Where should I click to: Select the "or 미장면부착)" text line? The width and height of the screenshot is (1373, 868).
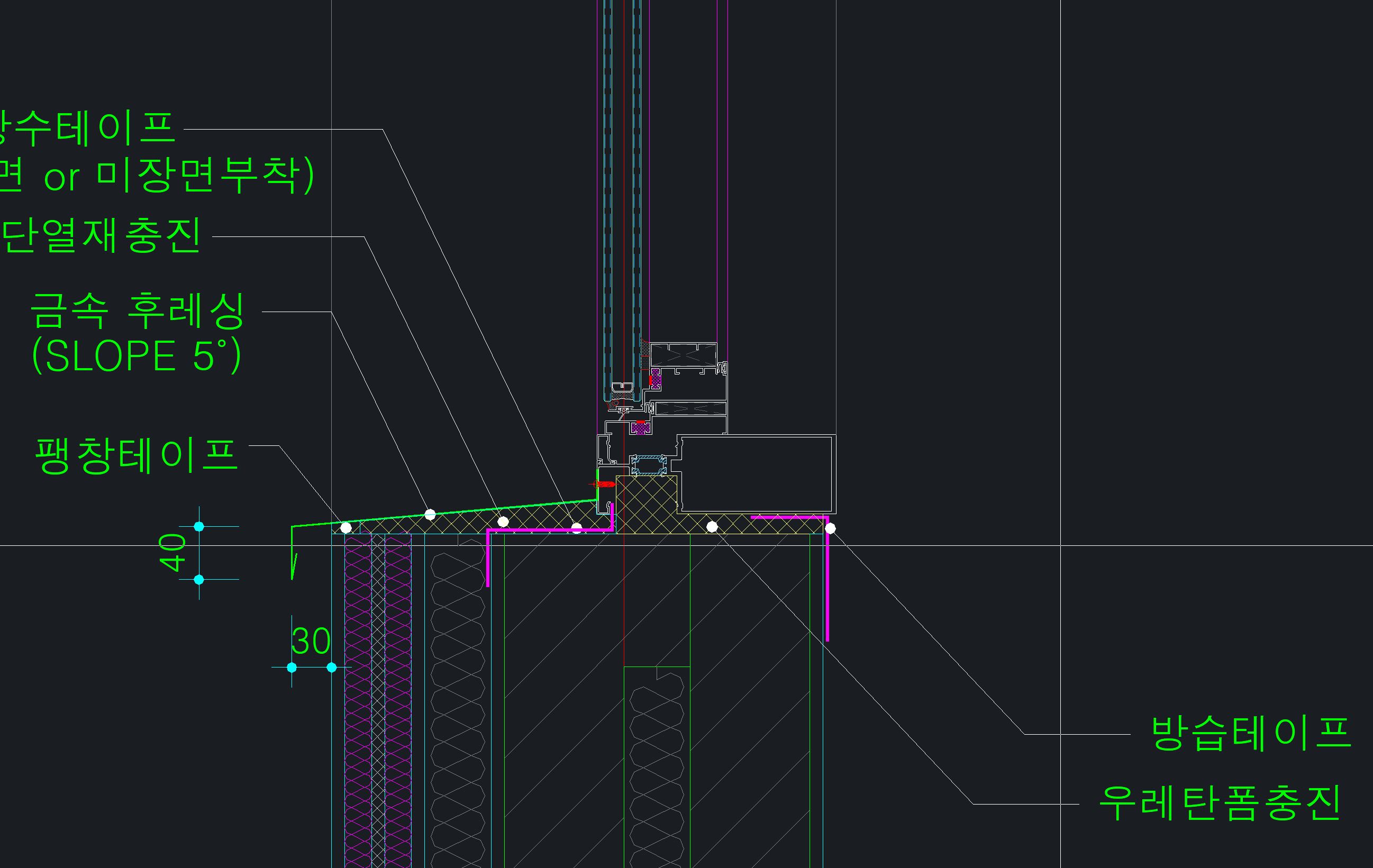tap(178, 176)
